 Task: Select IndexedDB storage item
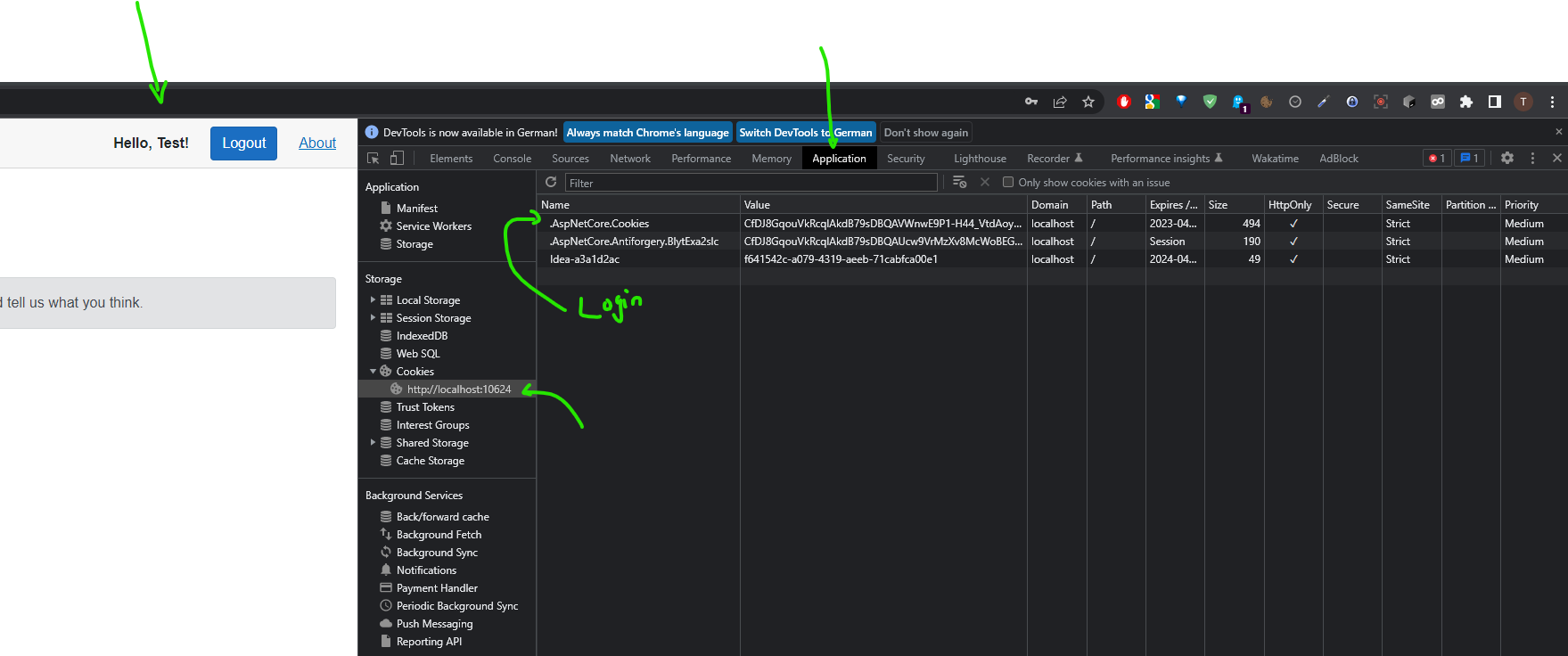[423, 336]
